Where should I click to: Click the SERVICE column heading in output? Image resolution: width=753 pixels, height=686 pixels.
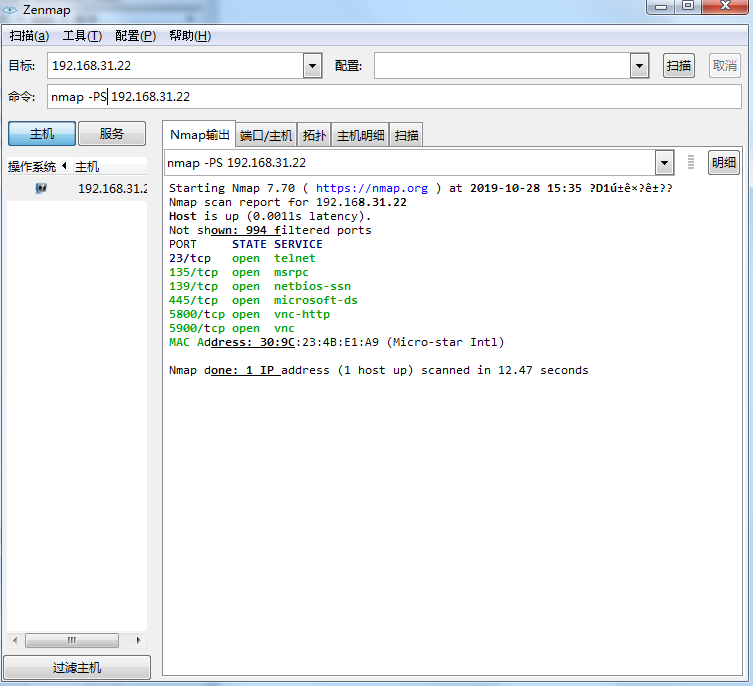(298, 244)
